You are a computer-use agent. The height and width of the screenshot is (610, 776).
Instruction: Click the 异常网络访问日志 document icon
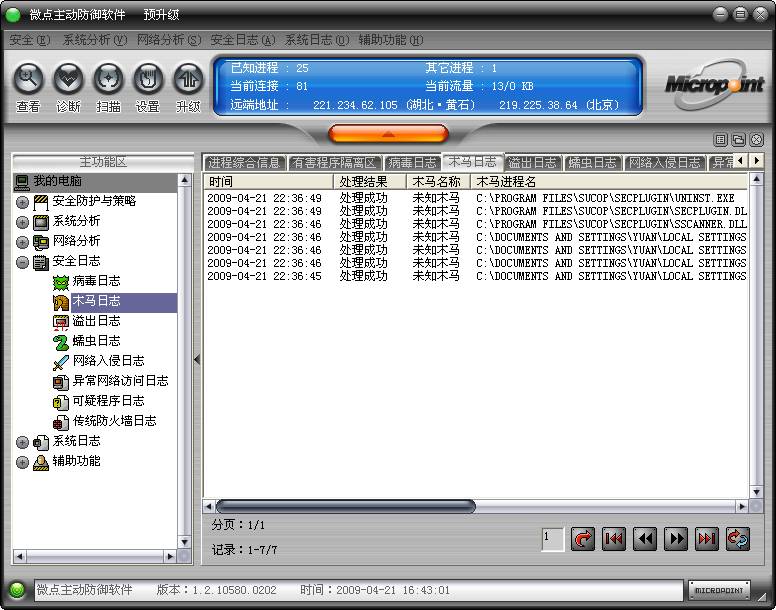click(60, 382)
